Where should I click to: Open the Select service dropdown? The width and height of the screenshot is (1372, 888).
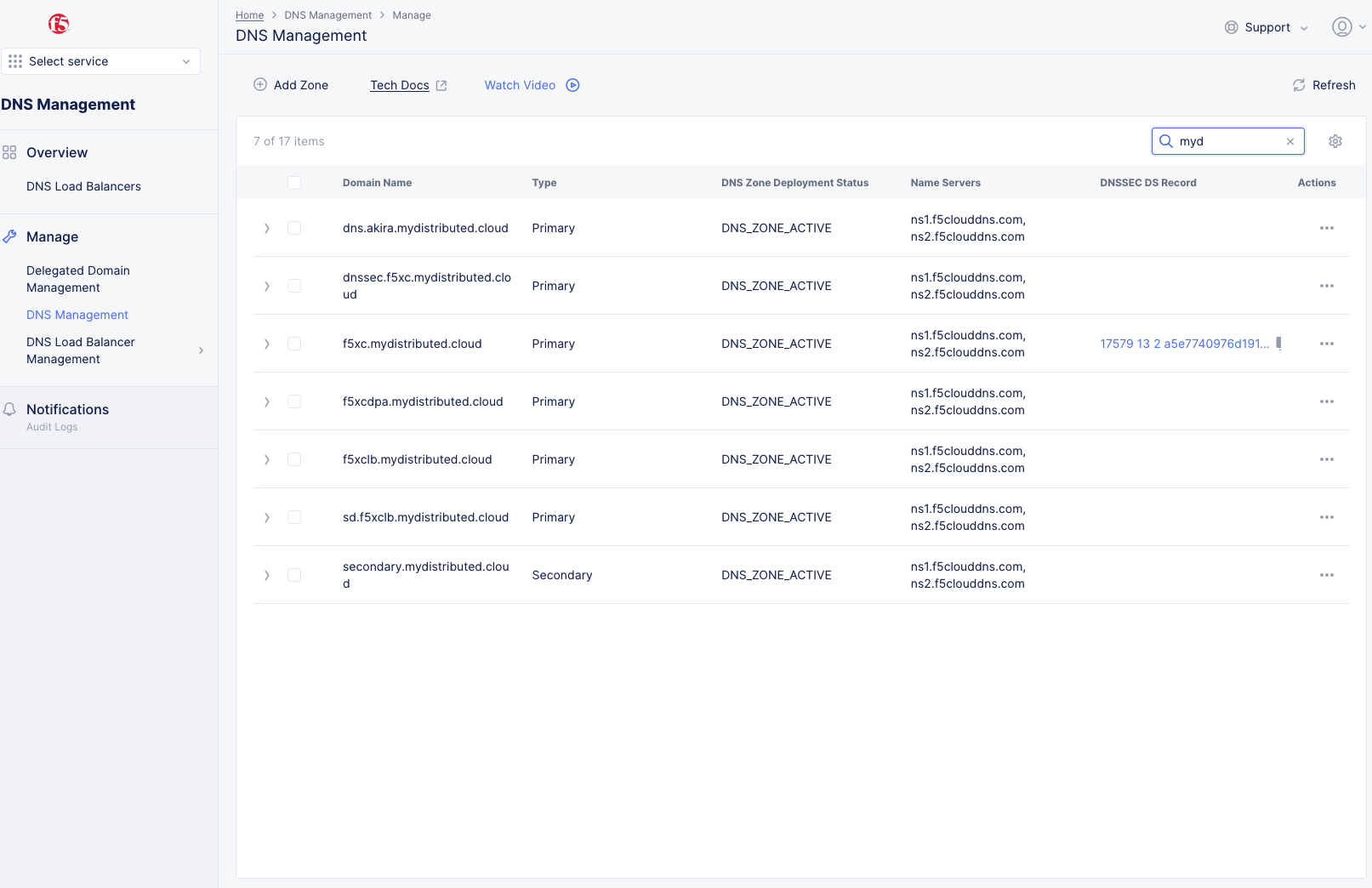coord(100,61)
